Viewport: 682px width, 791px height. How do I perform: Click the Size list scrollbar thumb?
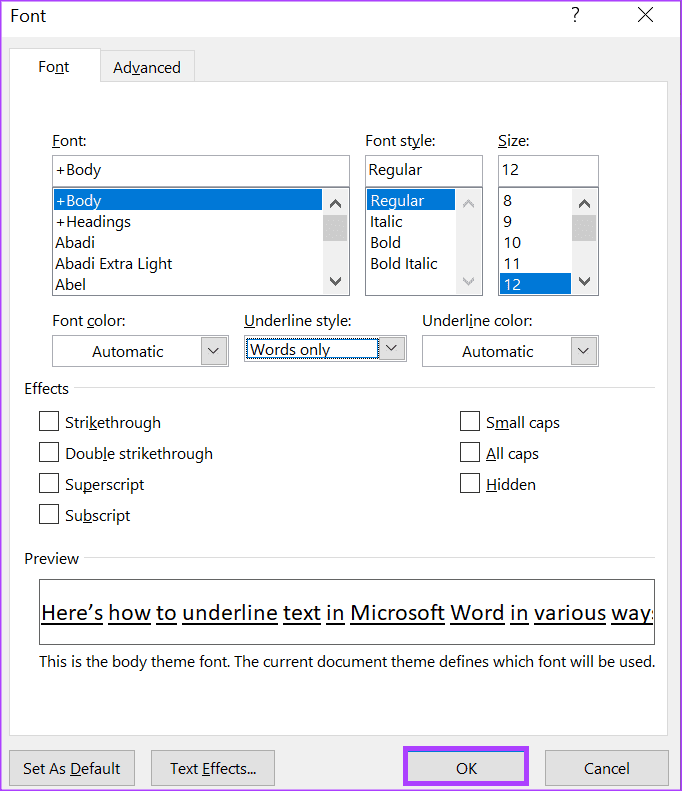(x=584, y=228)
